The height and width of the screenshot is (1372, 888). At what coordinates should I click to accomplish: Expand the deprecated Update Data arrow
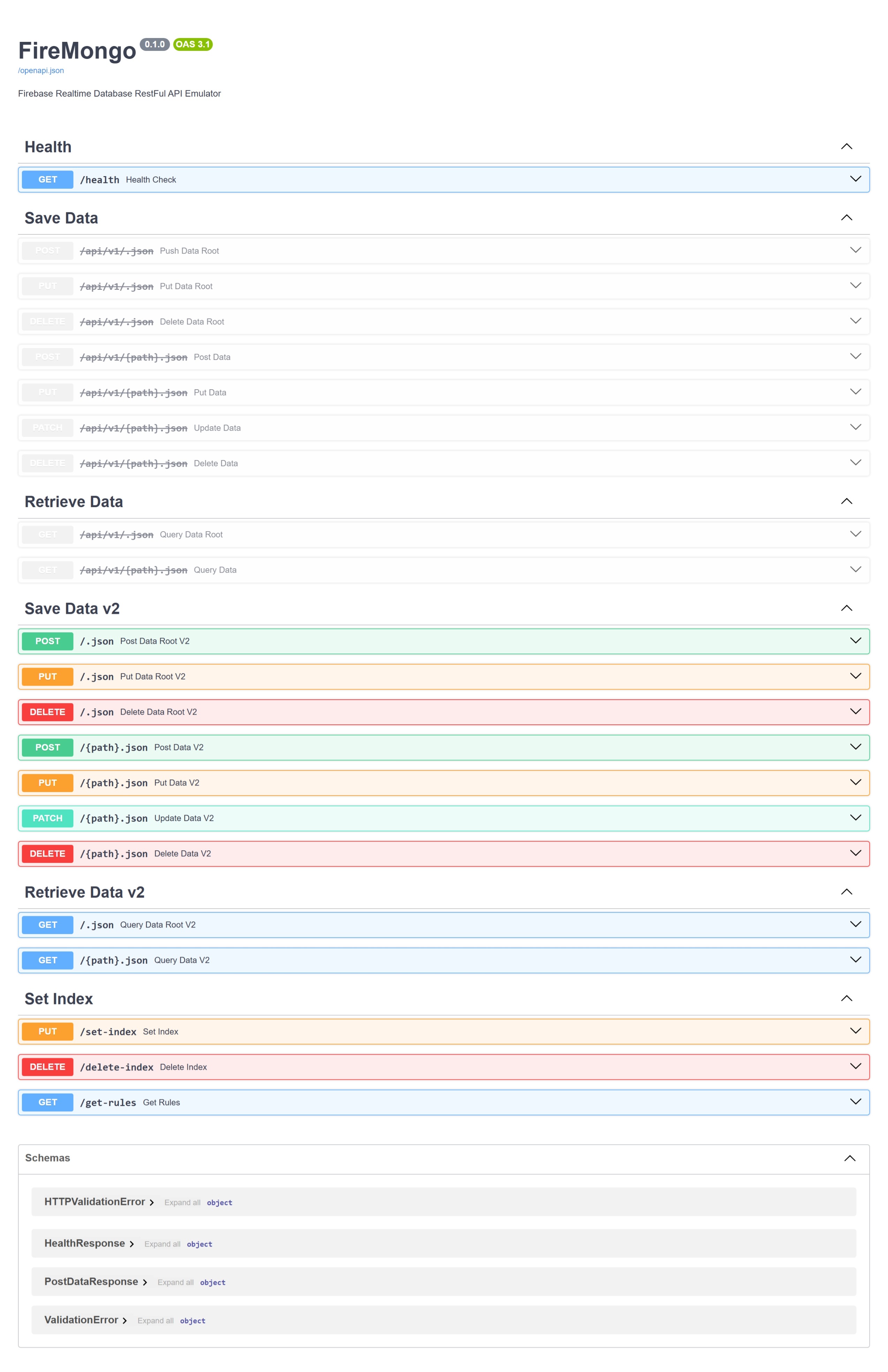click(x=856, y=427)
